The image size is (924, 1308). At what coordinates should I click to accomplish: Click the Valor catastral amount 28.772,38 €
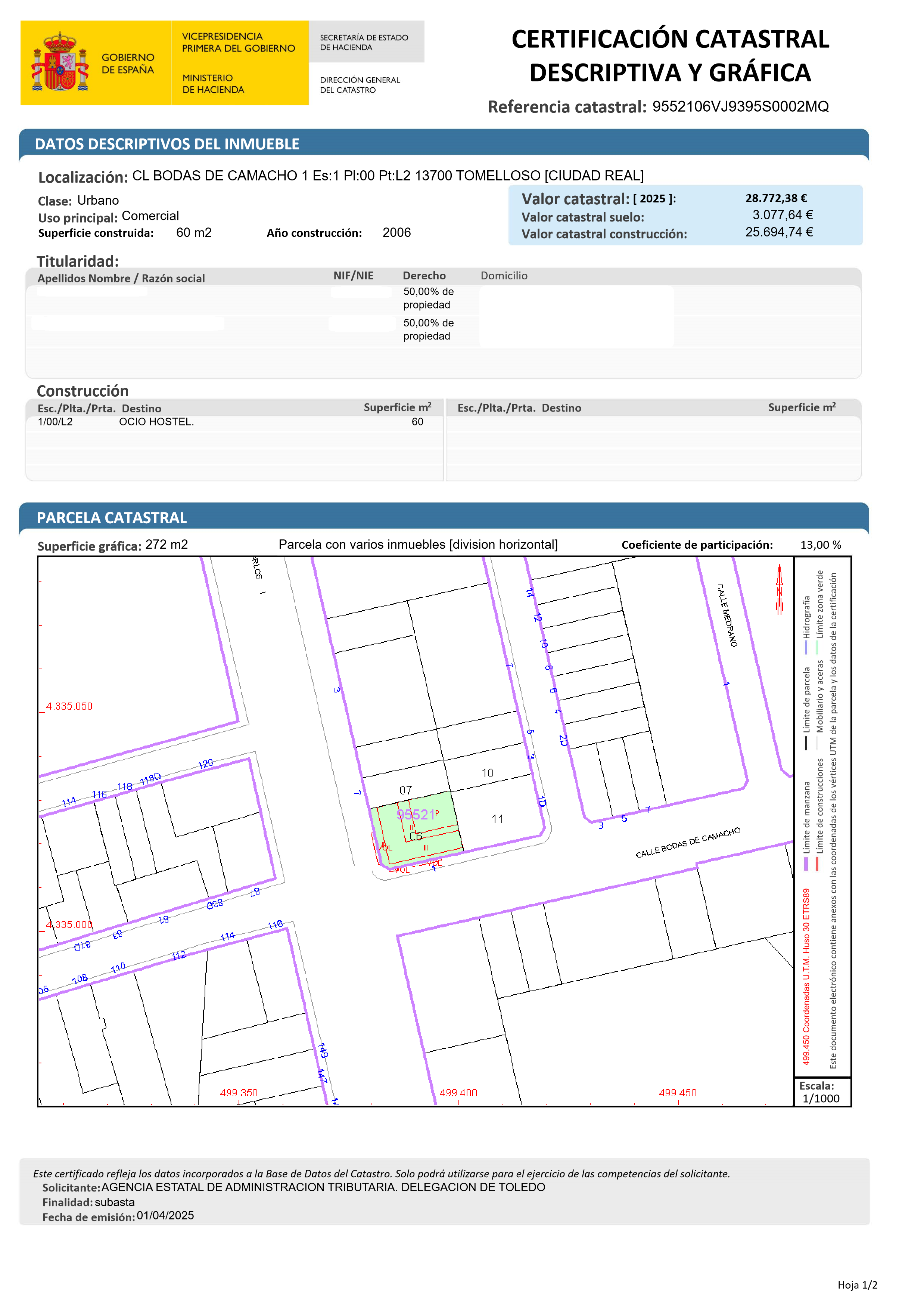click(x=776, y=198)
